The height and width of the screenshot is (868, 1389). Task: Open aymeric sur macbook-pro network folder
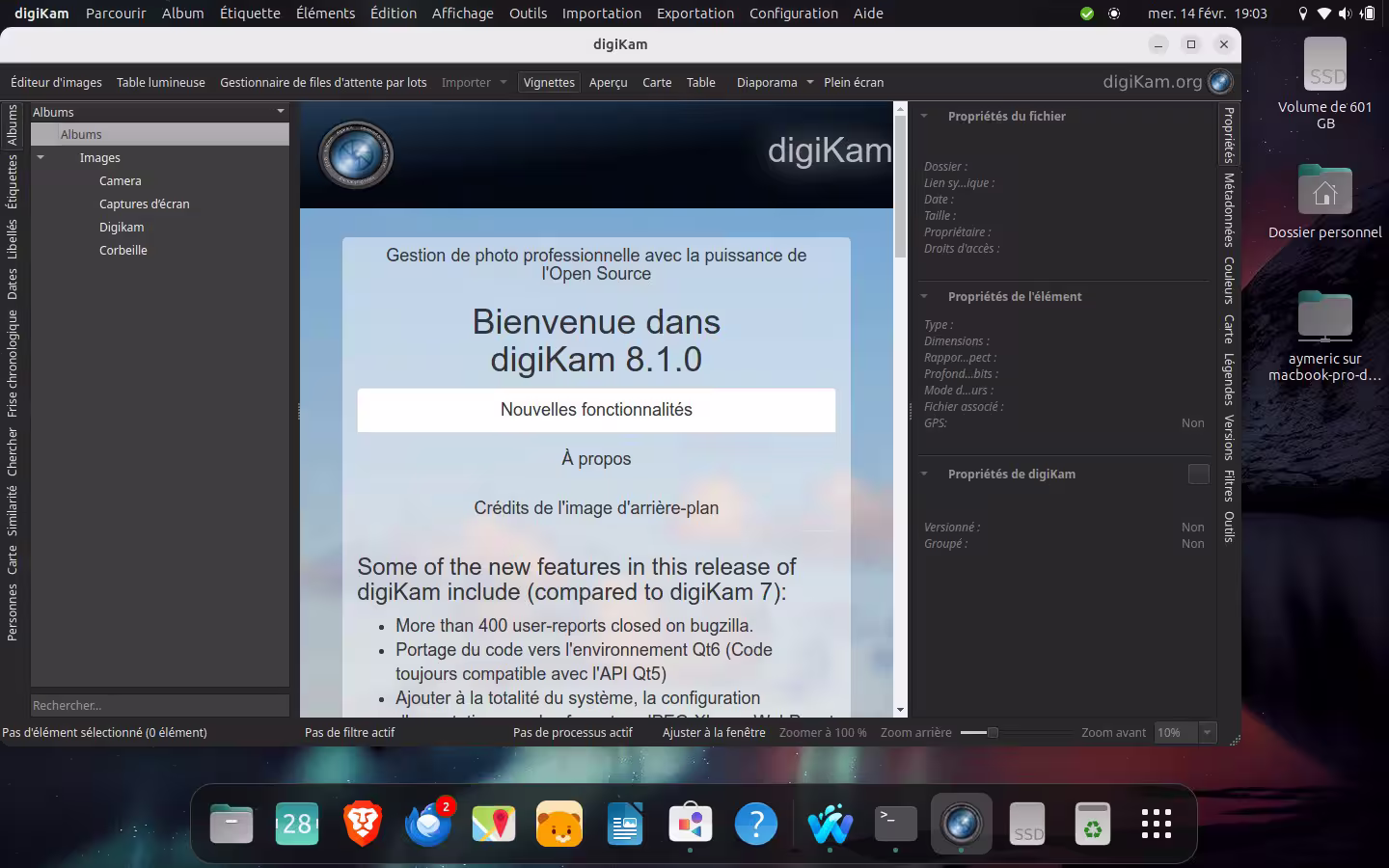[x=1325, y=336]
